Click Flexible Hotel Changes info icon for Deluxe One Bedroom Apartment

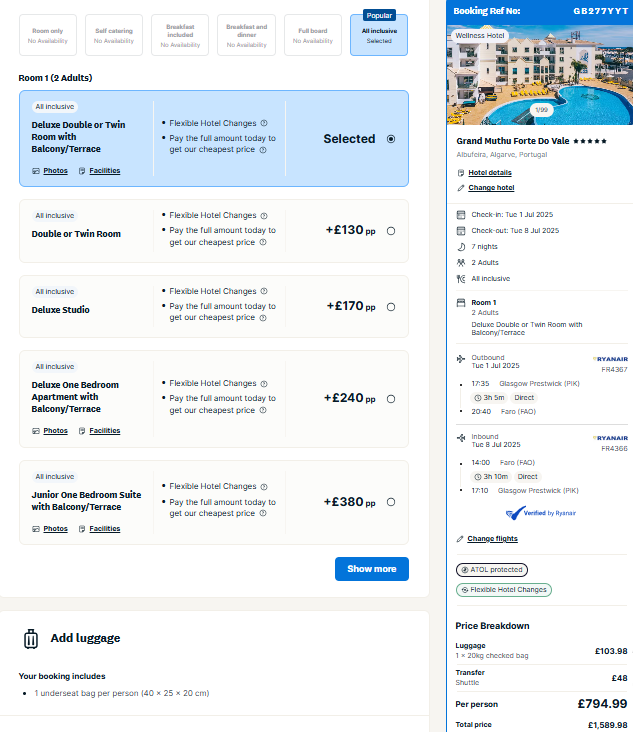[264, 384]
